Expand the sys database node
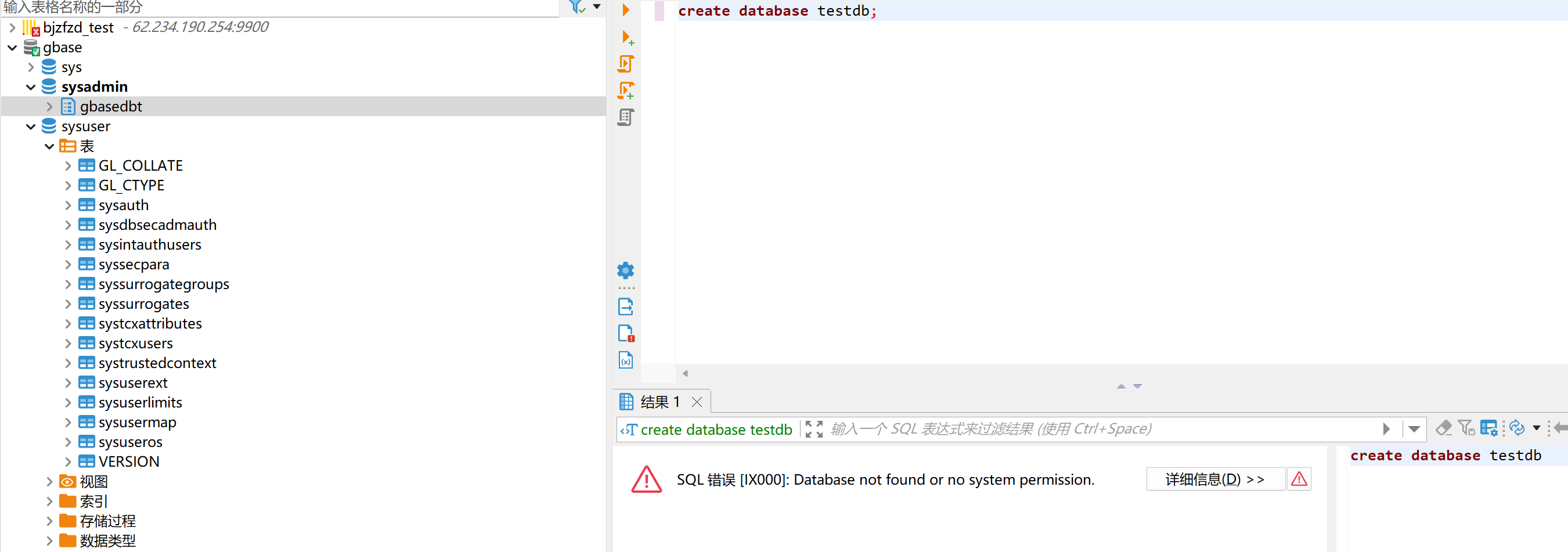 click(x=31, y=67)
